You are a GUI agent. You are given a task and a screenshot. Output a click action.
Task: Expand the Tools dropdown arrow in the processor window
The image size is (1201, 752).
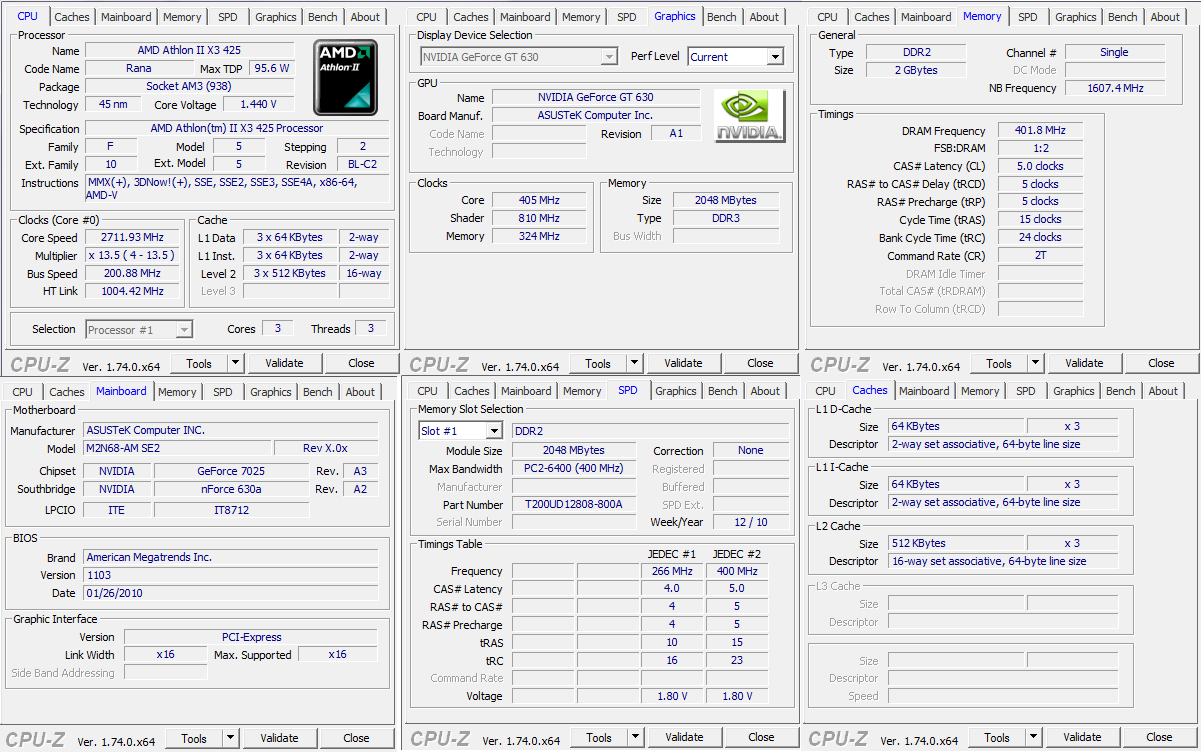[235, 363]
